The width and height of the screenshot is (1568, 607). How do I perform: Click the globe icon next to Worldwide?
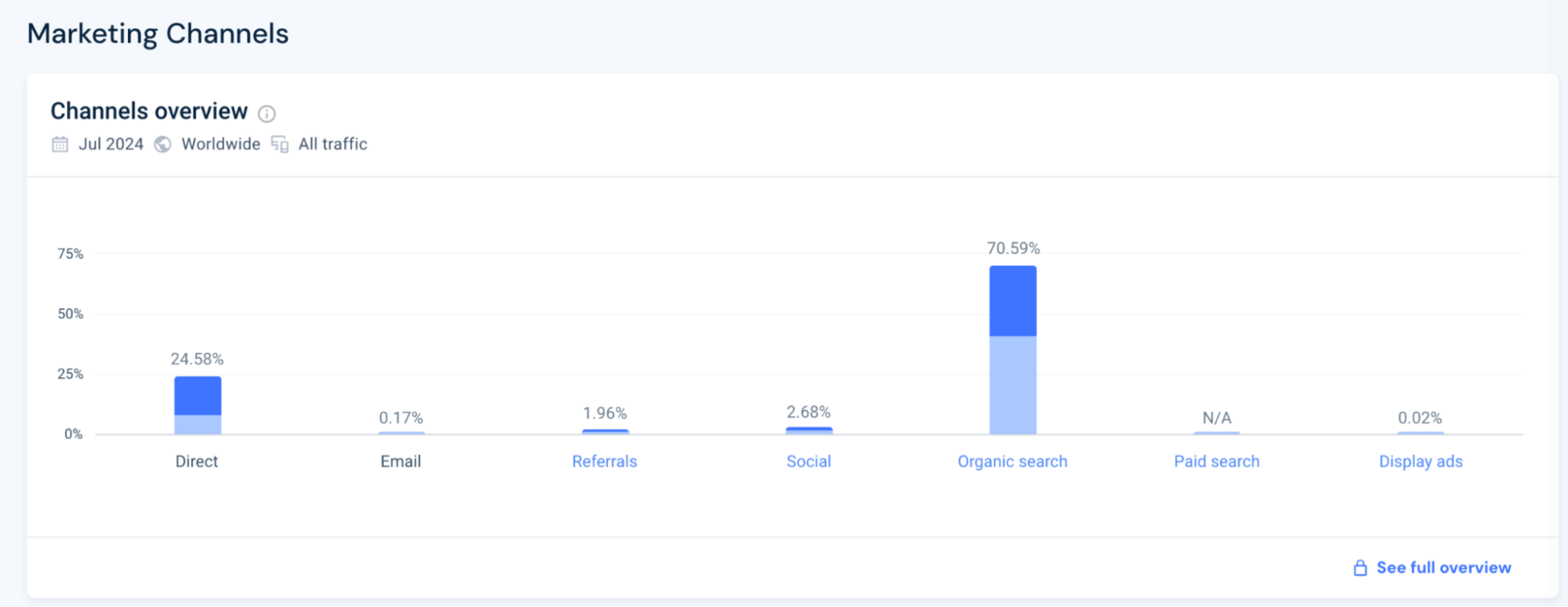pyautogui.click(x=162, y=144)
